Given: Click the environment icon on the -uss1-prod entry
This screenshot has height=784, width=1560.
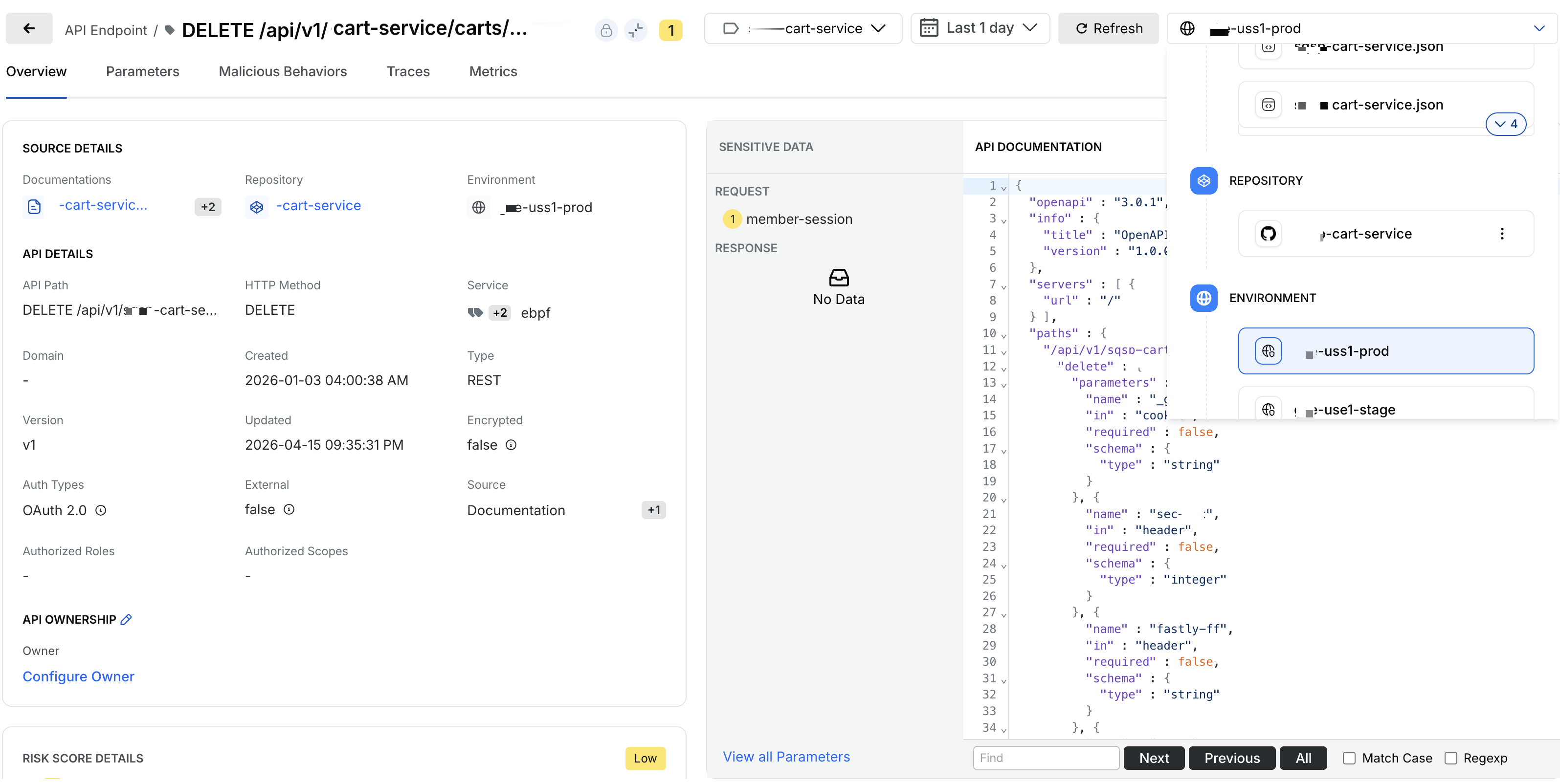Looking at the screenshot, I should [1268, 351].
